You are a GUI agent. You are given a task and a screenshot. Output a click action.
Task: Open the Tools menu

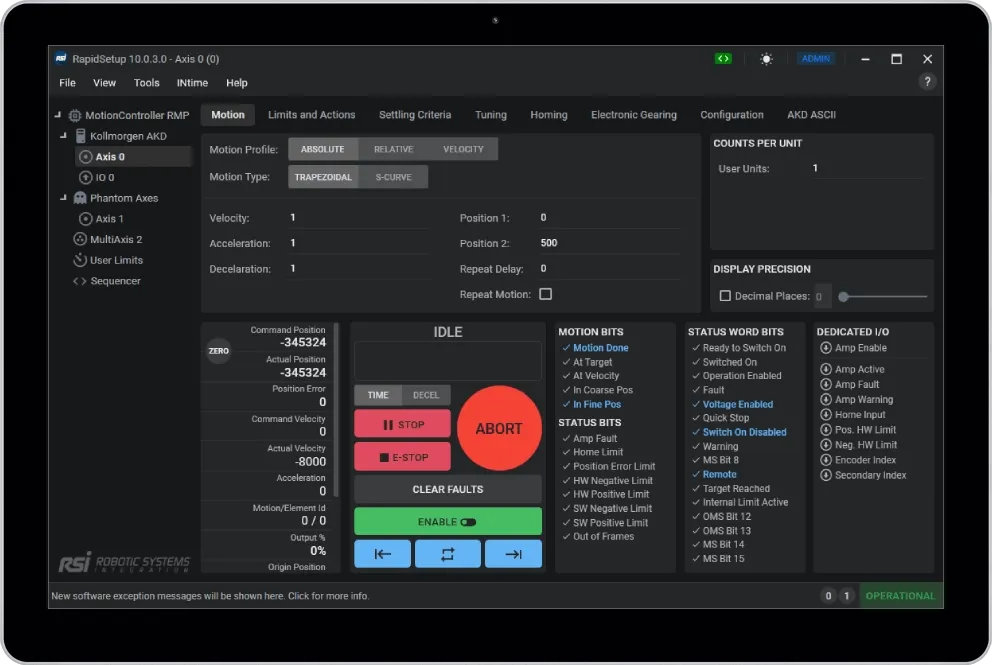click(x=146, y=82)
